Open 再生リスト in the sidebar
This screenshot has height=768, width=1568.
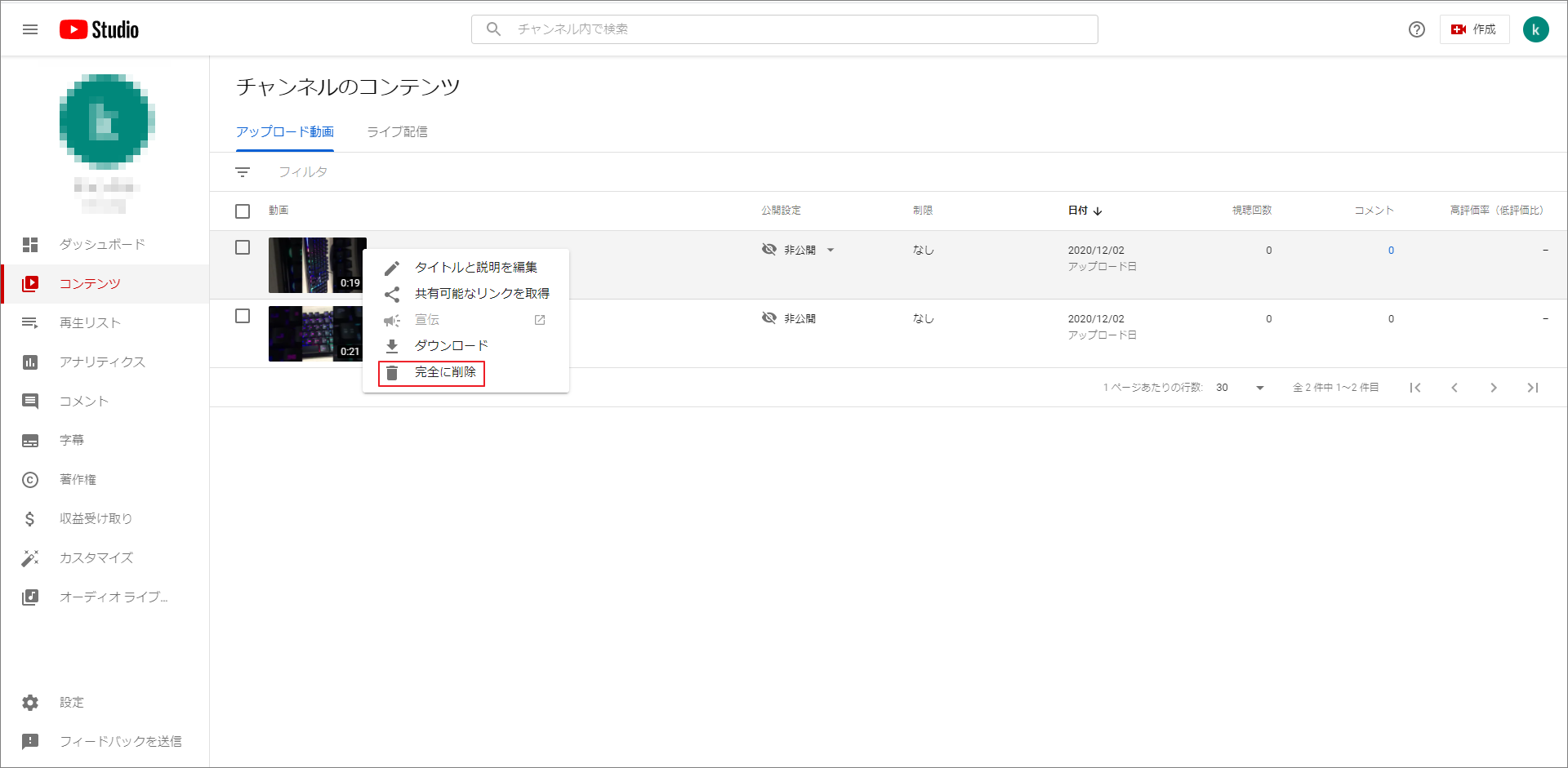(x=105, y=322)
